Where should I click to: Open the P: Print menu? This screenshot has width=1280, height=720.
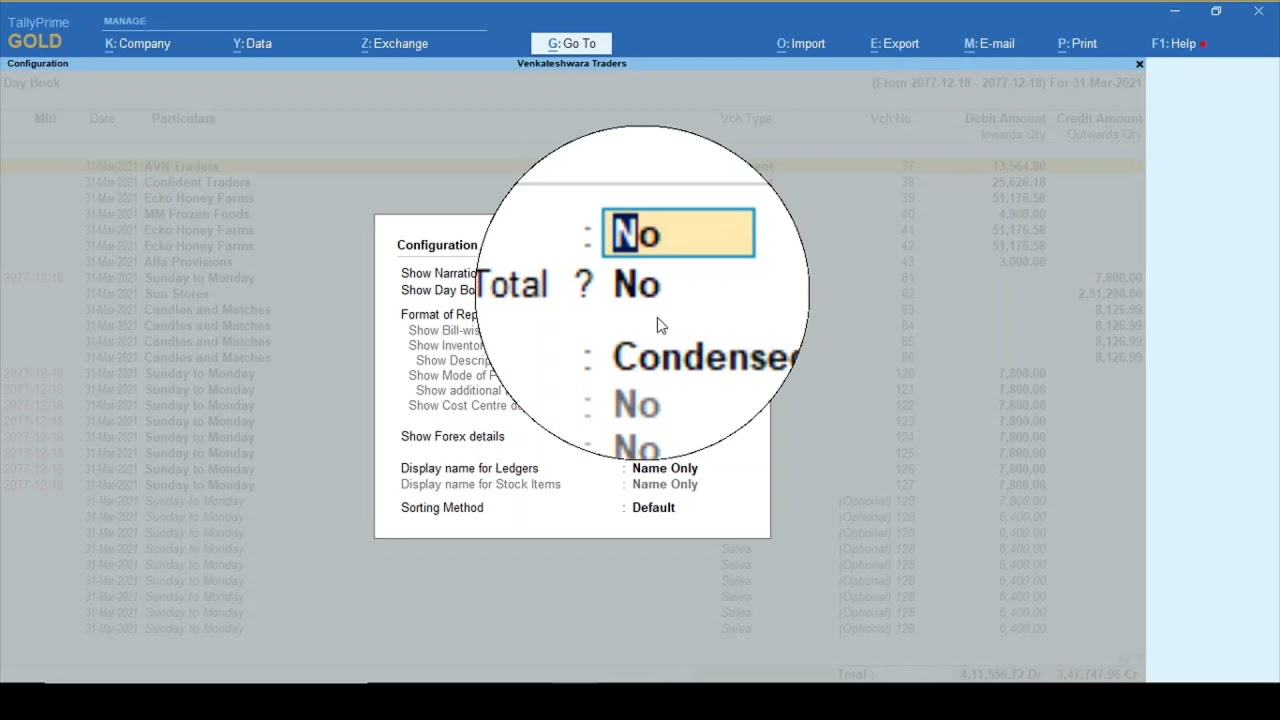click(1077, 44)
